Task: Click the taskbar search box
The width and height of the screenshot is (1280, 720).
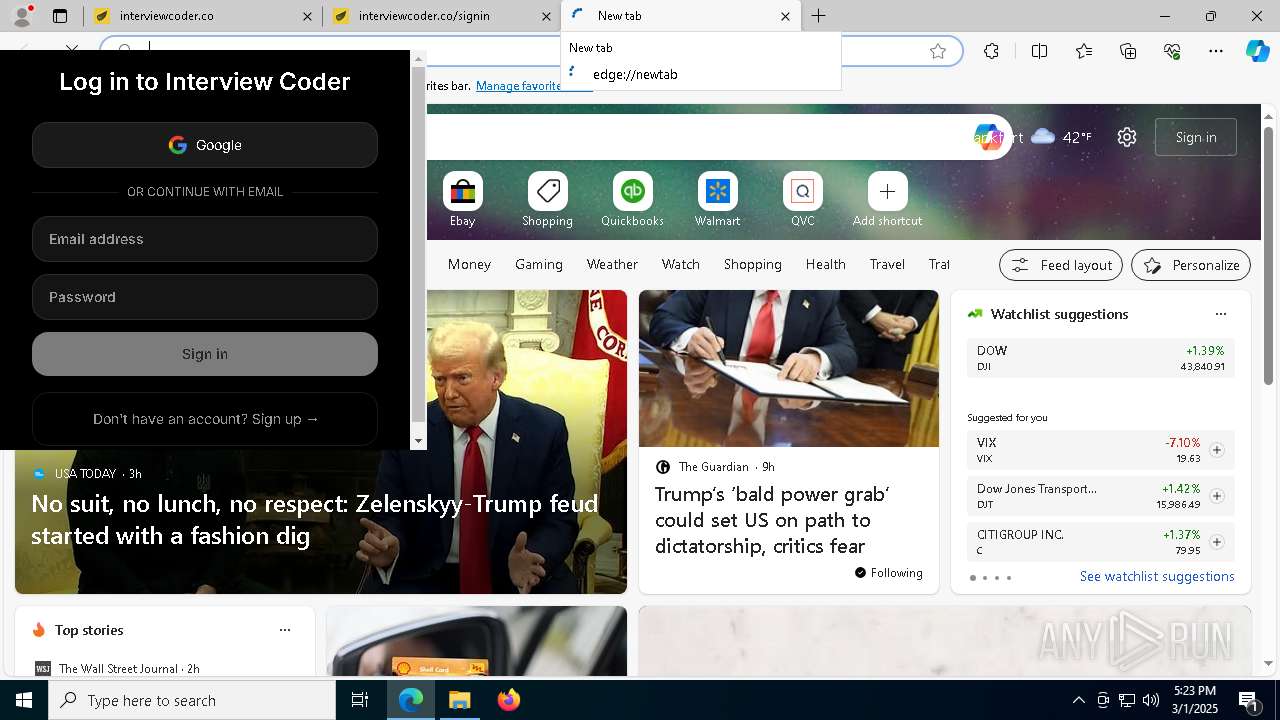Action: [x=192, y=700]
